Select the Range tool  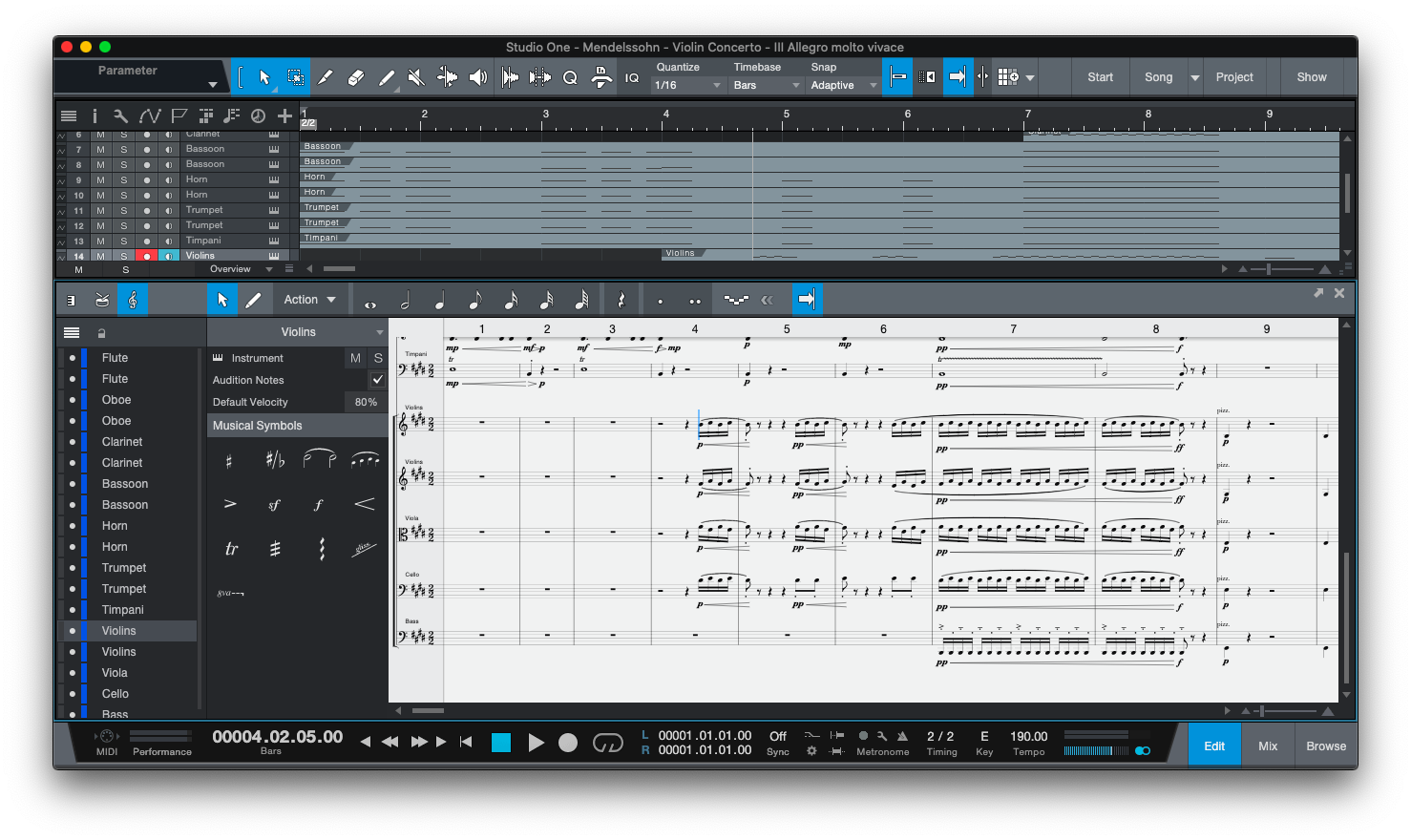pyautogui.click(x=296, y=77)
